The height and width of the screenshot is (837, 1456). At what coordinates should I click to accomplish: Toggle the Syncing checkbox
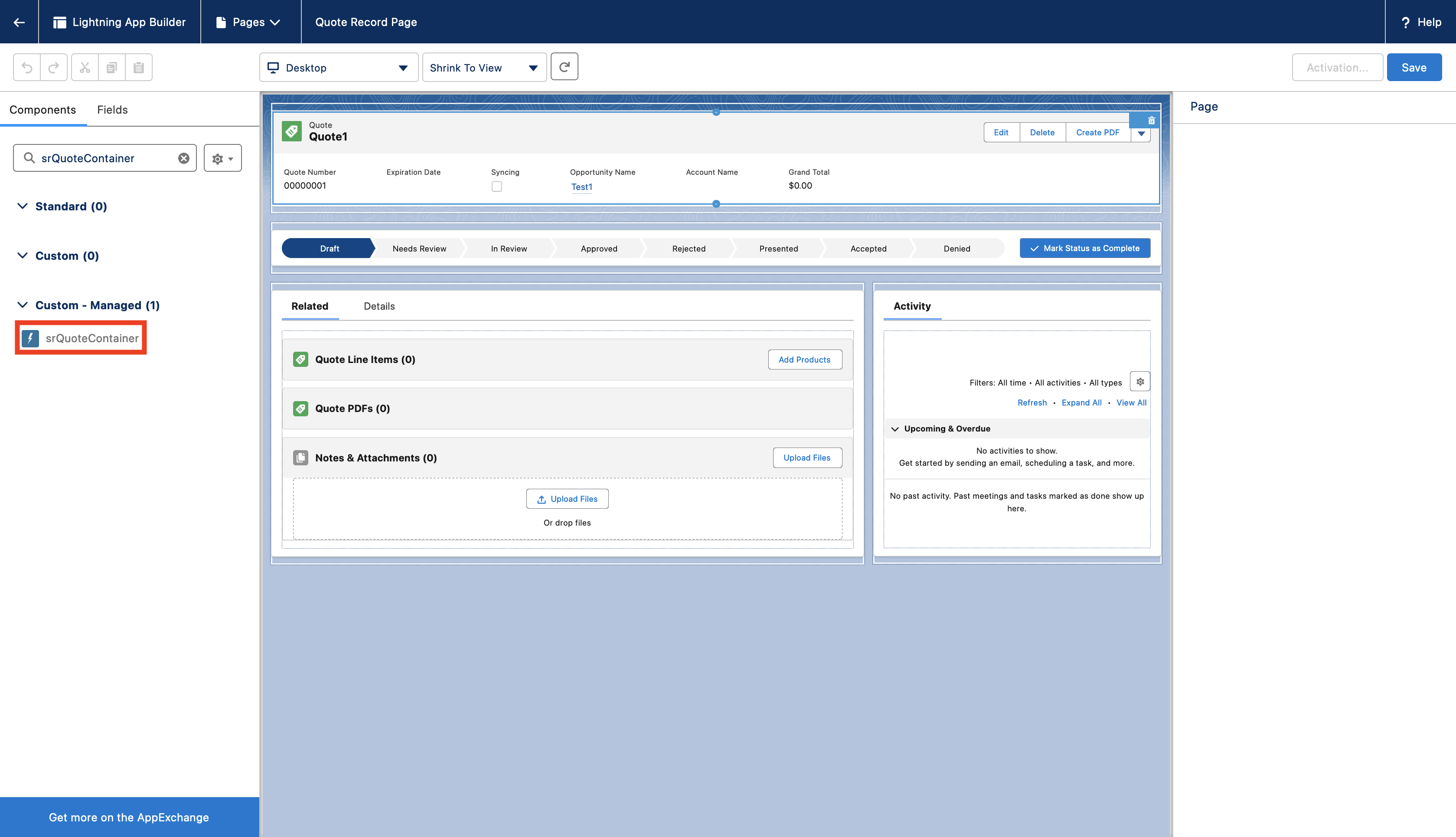(x=496, y=186)
